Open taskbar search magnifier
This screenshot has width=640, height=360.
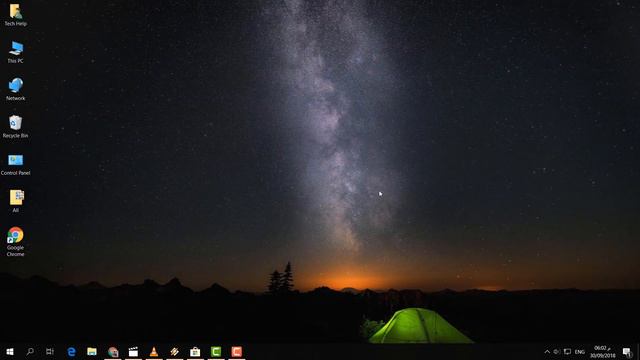tap(30, 351)
